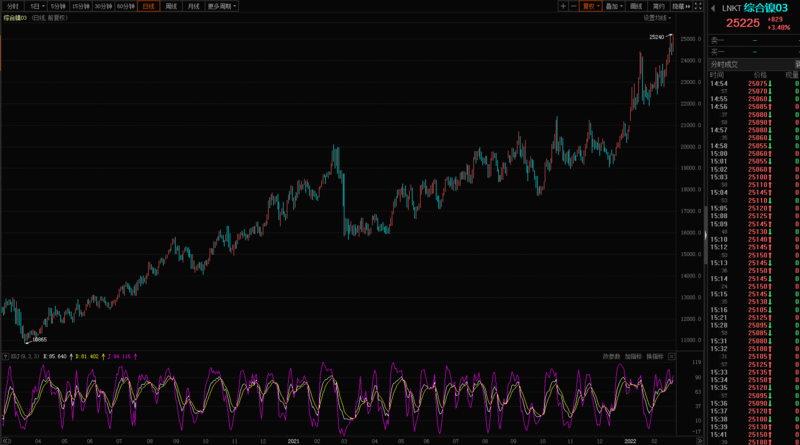
Task: Toggle fullscreen chart icon
Action: 698,6
